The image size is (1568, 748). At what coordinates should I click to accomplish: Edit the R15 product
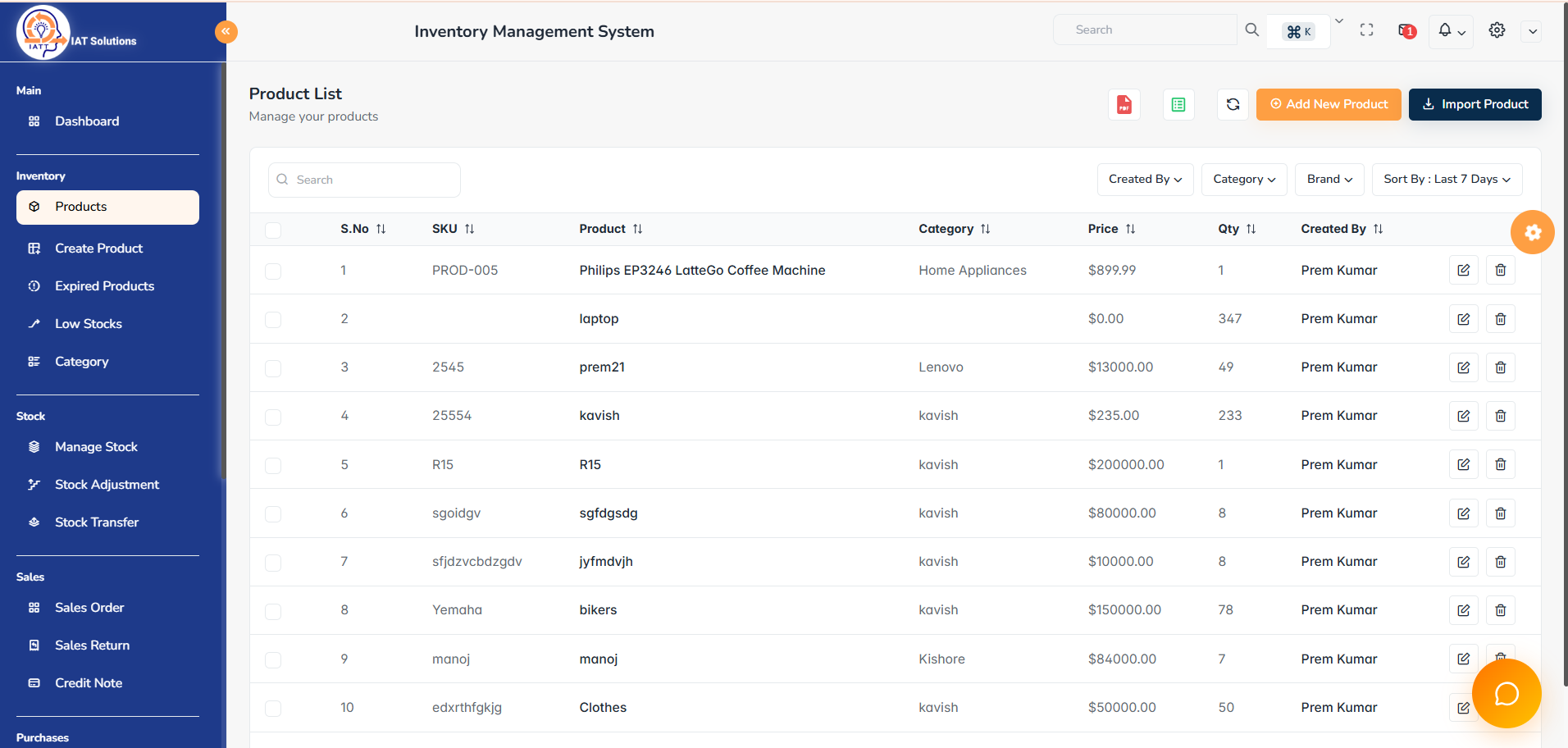[1463, 464]
